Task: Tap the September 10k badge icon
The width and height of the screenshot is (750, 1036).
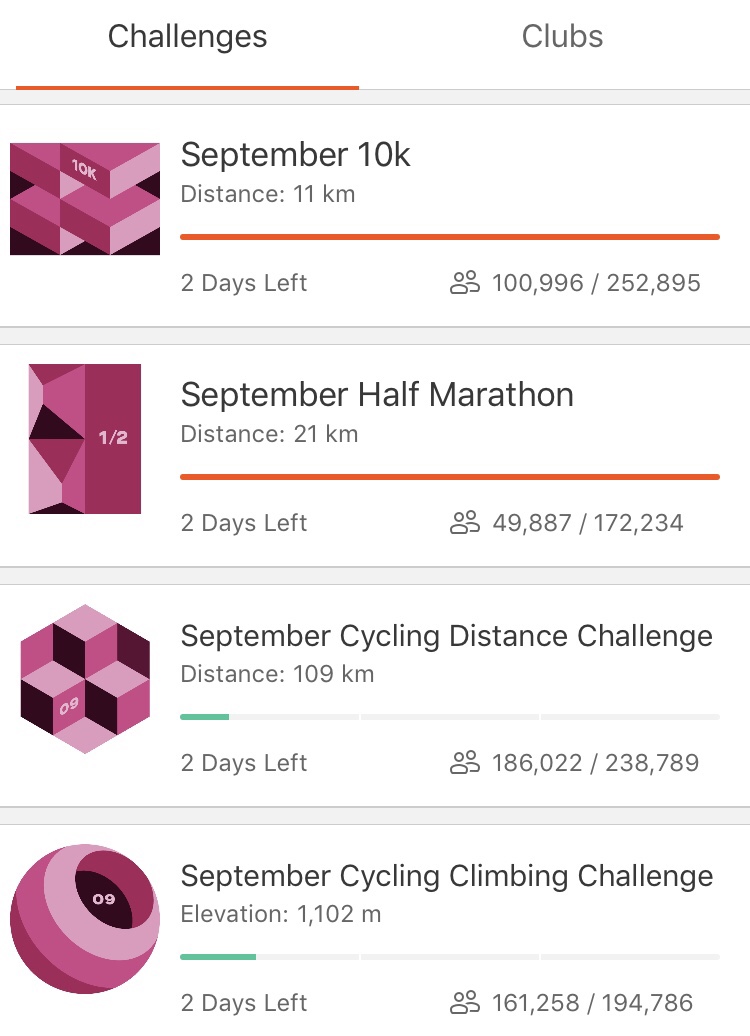Action: [85, 198]
